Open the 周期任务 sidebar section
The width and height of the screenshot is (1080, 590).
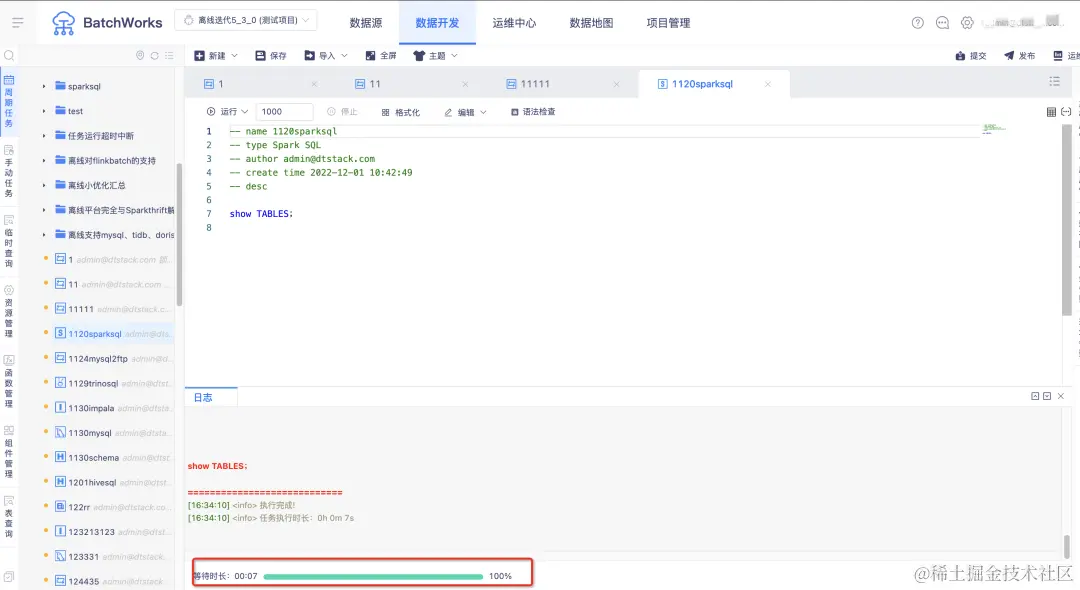[9, 101]
